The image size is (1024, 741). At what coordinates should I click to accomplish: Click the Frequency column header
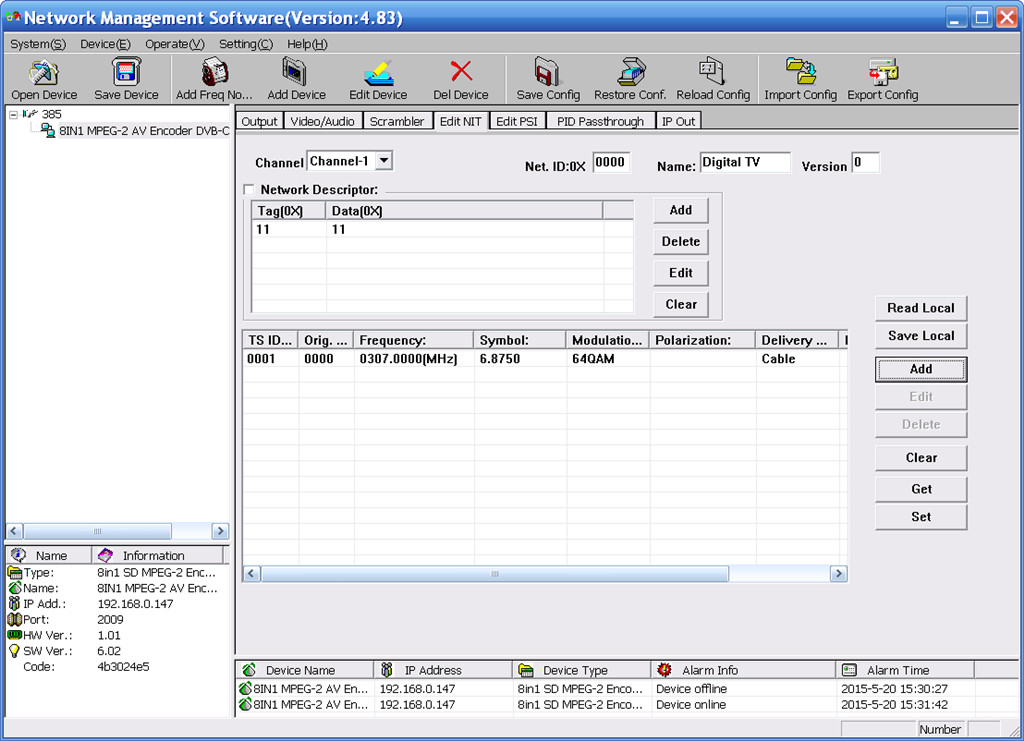(413, 340)
